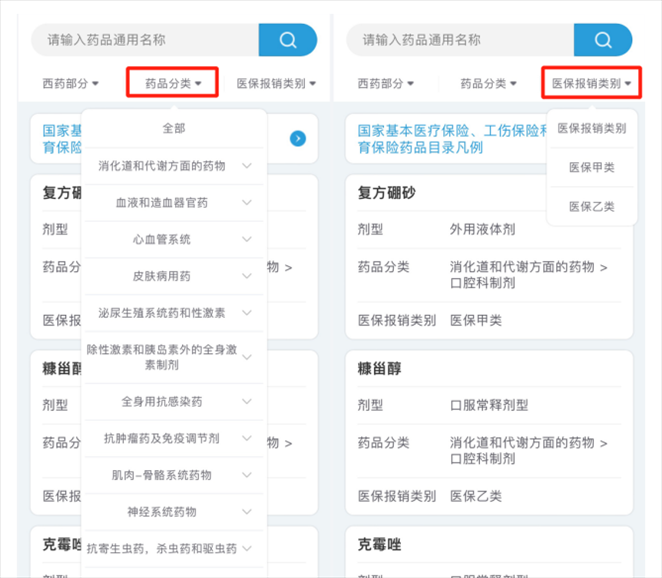Expand the 心血管系统 category chevron

247,239
